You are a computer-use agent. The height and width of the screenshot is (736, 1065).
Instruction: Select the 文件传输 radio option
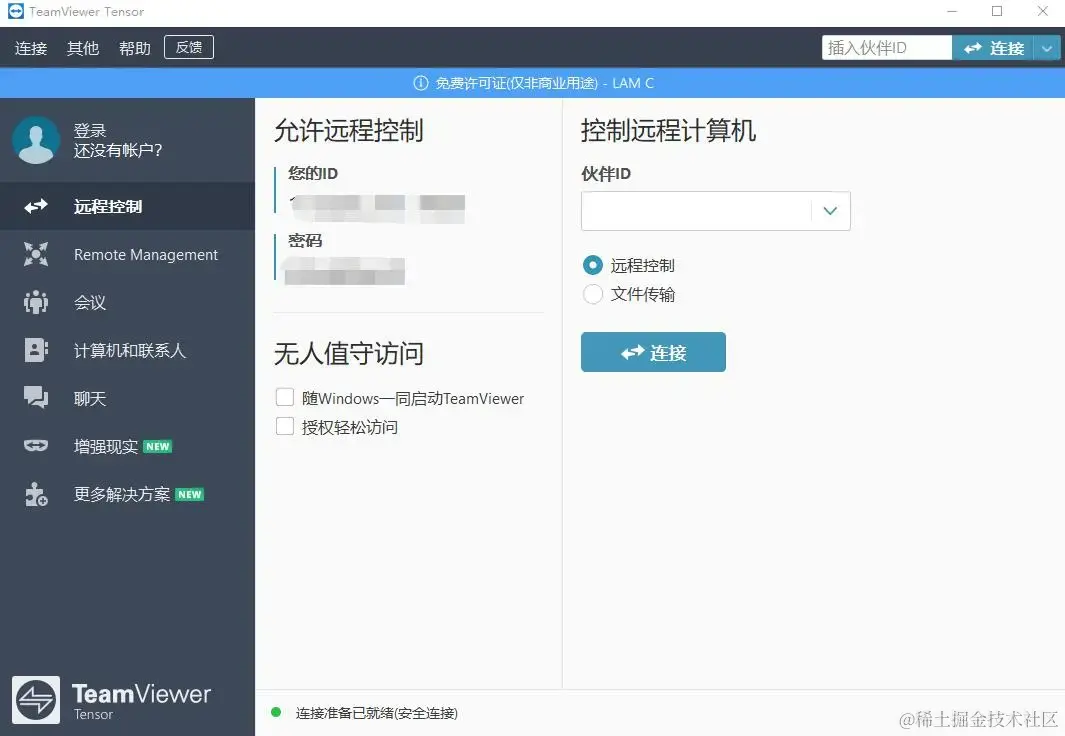click(x=592, y=294)
